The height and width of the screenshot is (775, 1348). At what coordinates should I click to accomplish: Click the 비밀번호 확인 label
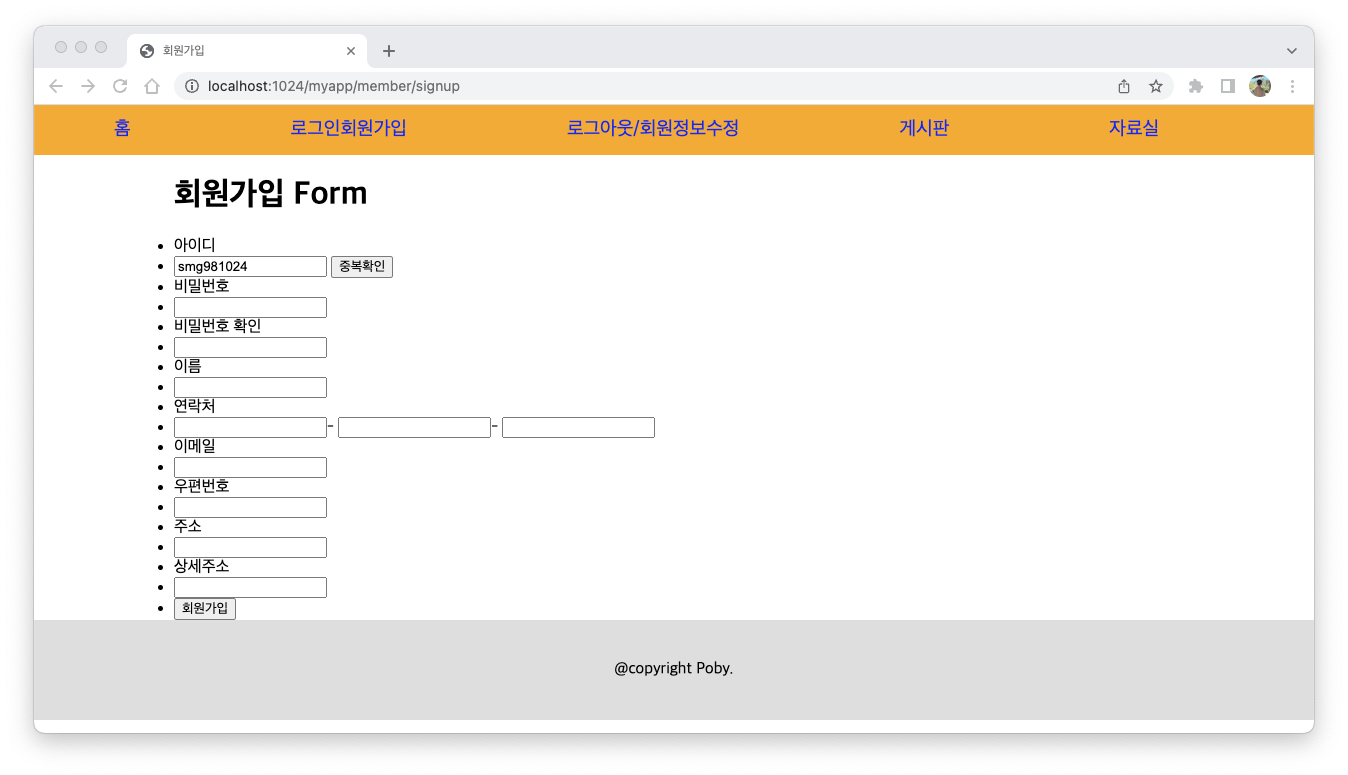(217, 326)
